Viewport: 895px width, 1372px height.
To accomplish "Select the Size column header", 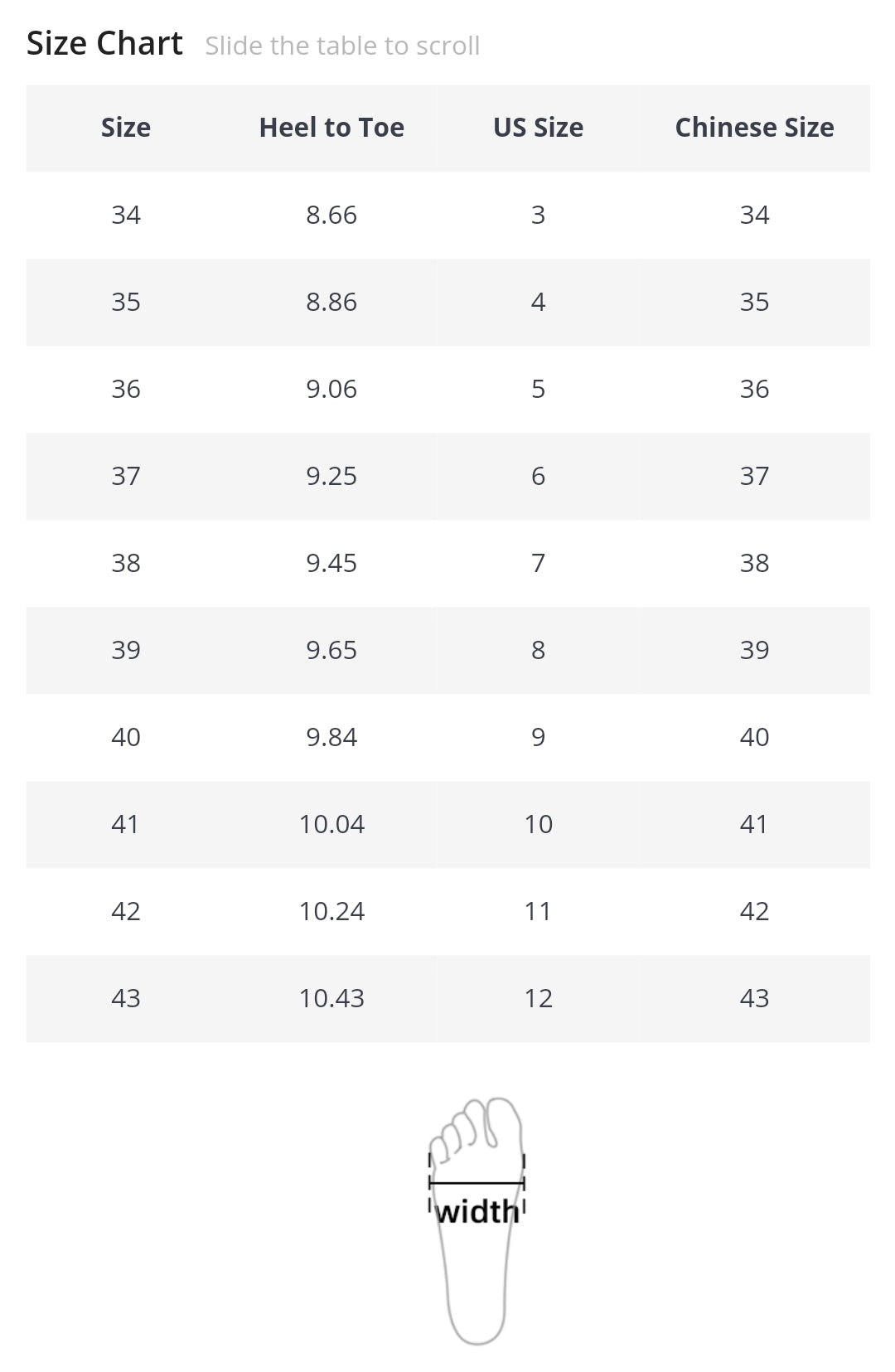I will pos(126,128).
